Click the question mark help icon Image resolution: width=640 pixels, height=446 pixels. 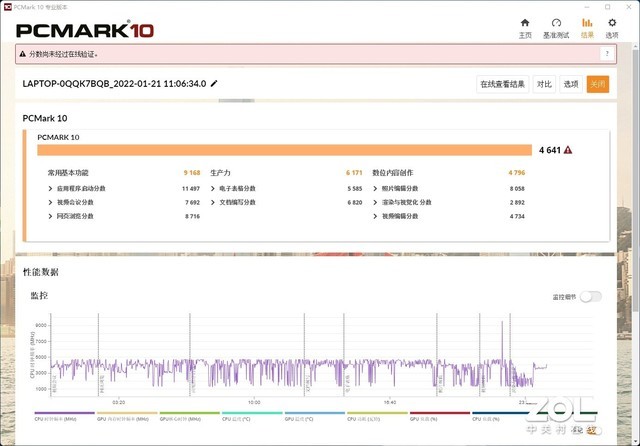point(607,54)
